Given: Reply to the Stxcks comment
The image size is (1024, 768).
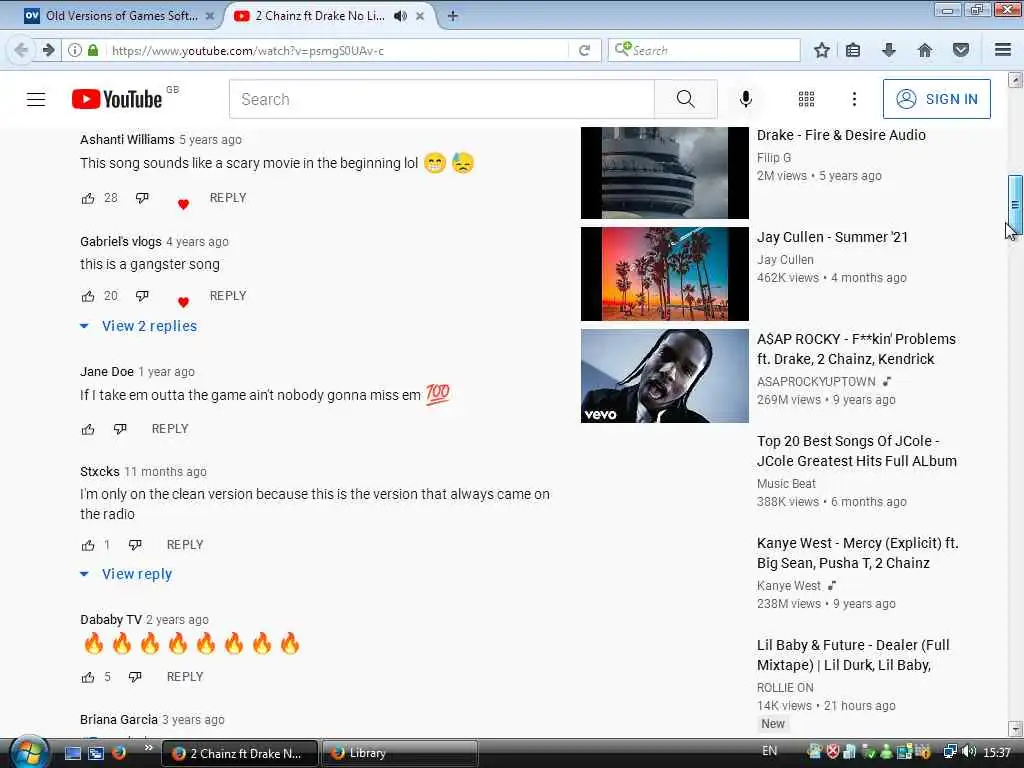Looking at the screenshot, I should tap(185, 545).
